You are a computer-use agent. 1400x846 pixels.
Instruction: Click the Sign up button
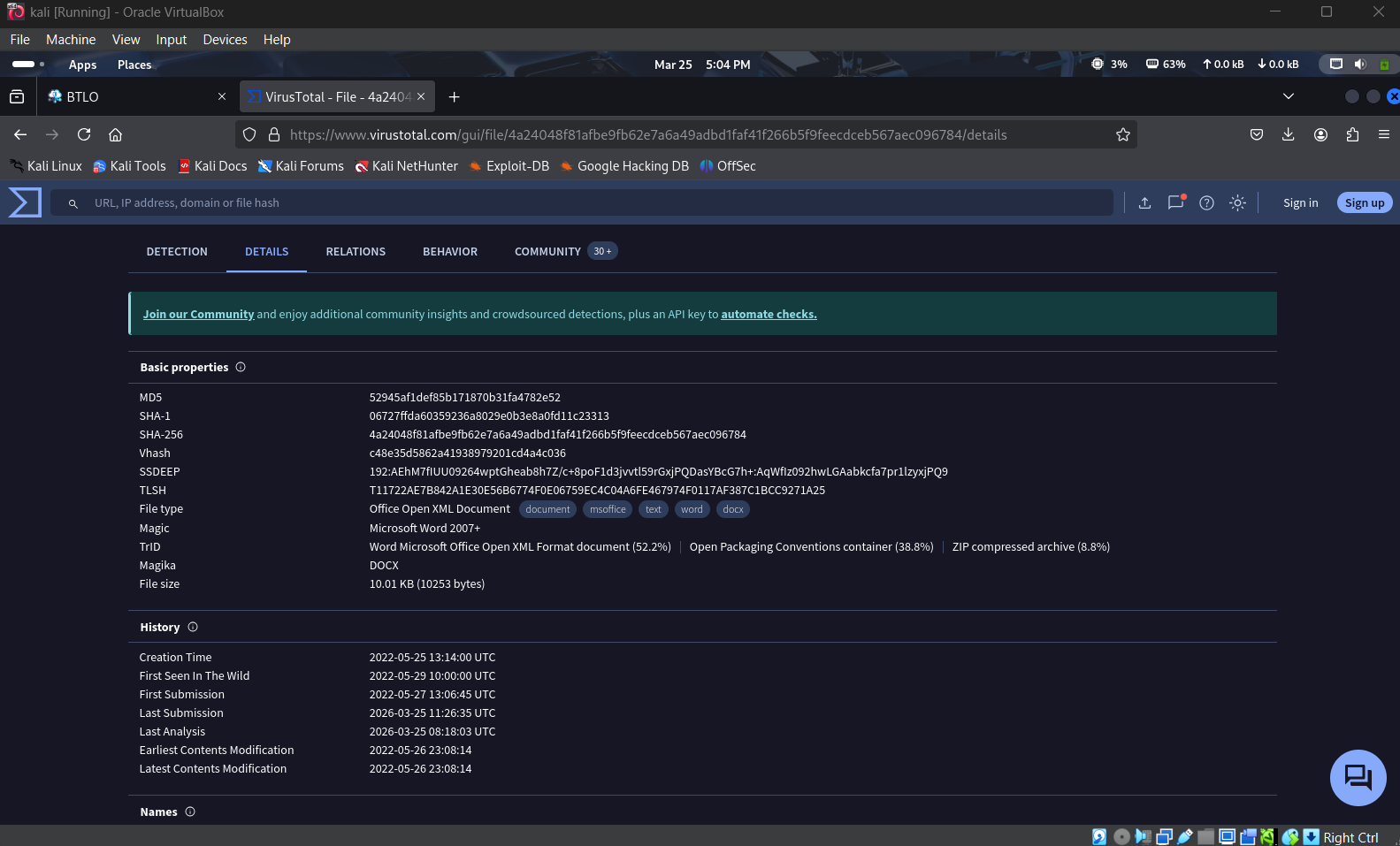1365,202
